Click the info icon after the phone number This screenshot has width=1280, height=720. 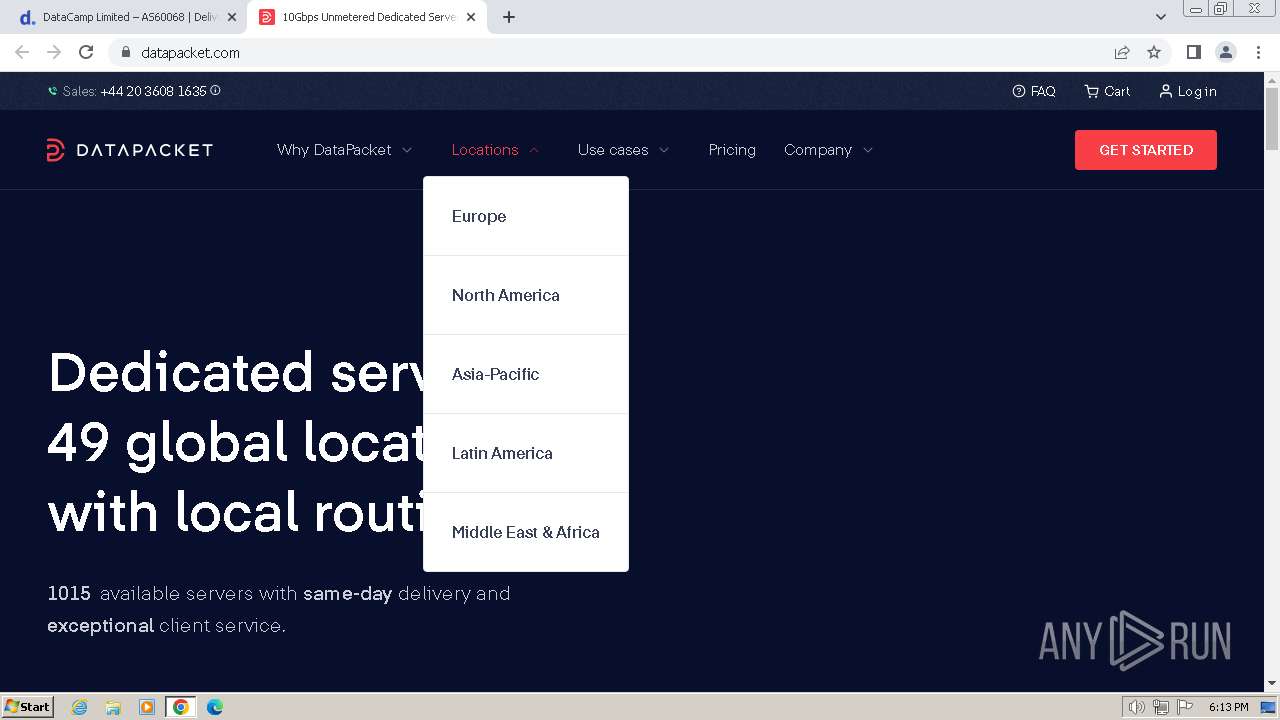[215, 91]
